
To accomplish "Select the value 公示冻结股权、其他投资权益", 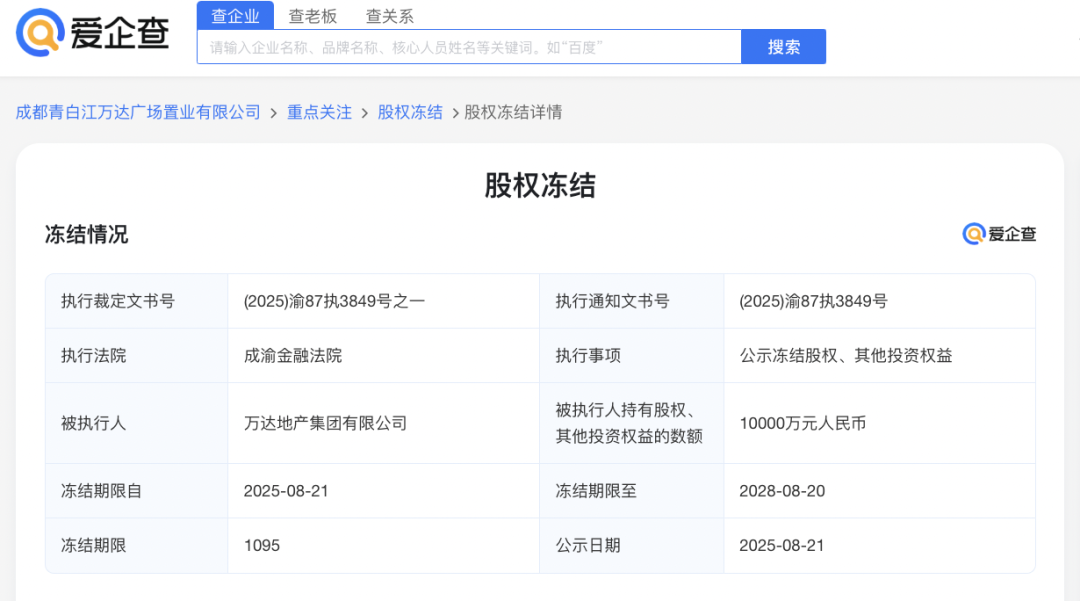I will tap(846, 356).
